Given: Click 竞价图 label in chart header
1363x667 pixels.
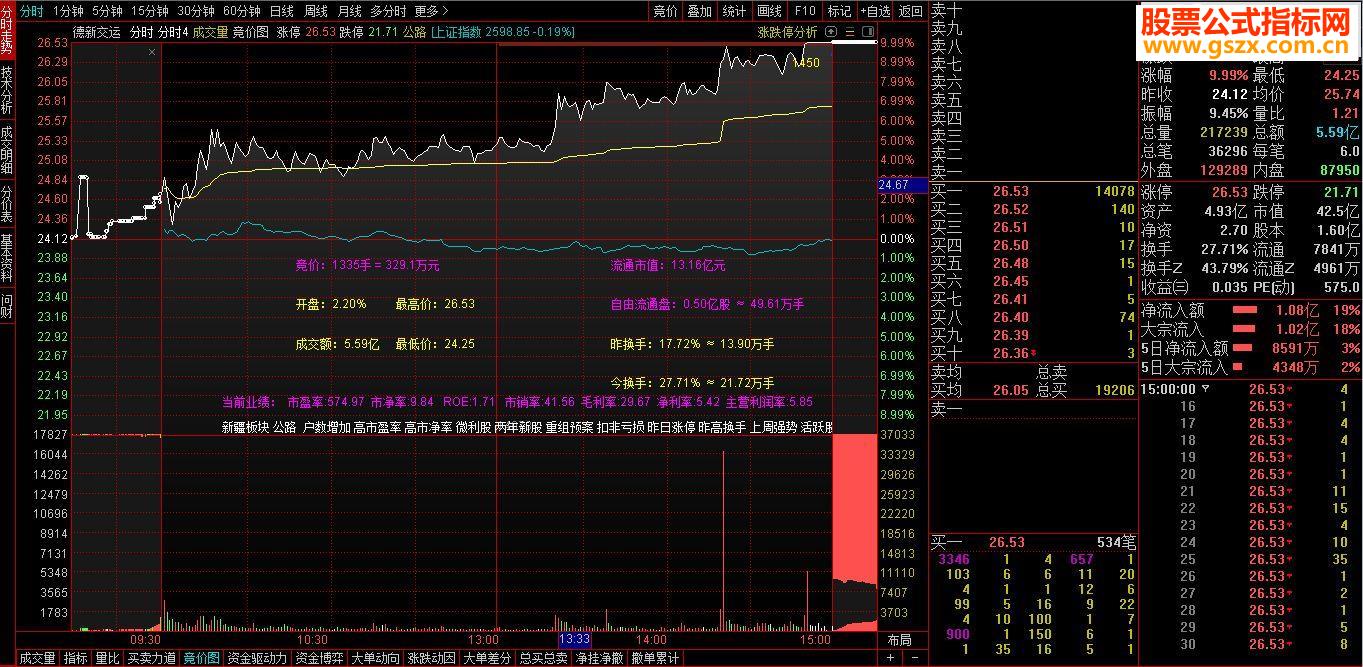Looking at the screenshot, I should pos(250,32).
